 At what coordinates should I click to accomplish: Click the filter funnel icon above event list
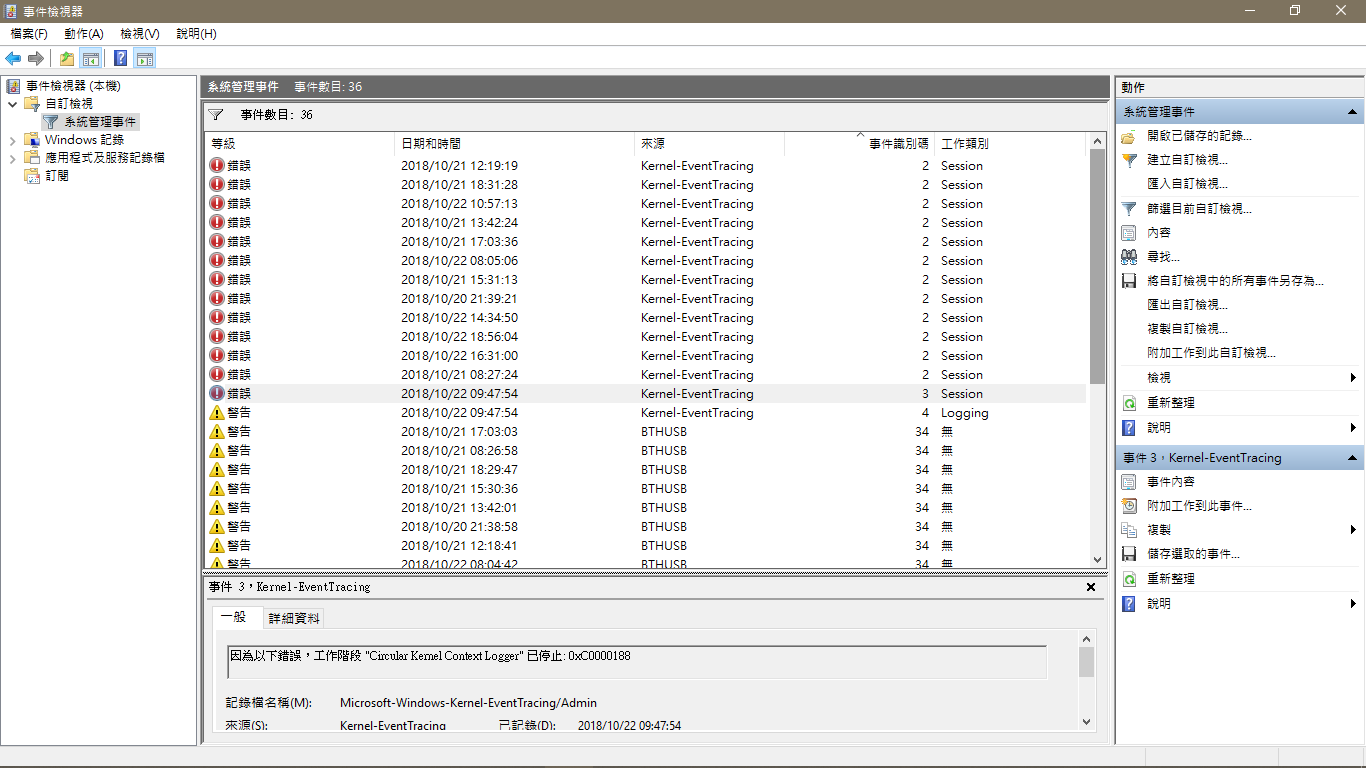tap(216, 115)
